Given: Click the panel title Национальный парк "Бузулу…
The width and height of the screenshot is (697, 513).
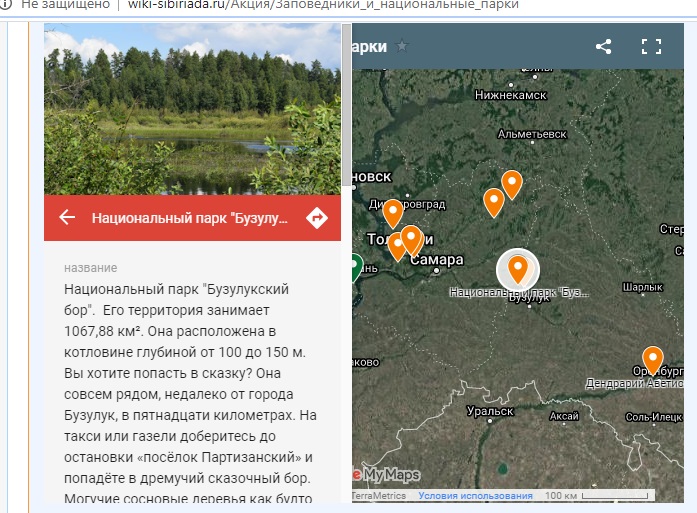Looking at the screenshot, I should click(x=190, y=218).
